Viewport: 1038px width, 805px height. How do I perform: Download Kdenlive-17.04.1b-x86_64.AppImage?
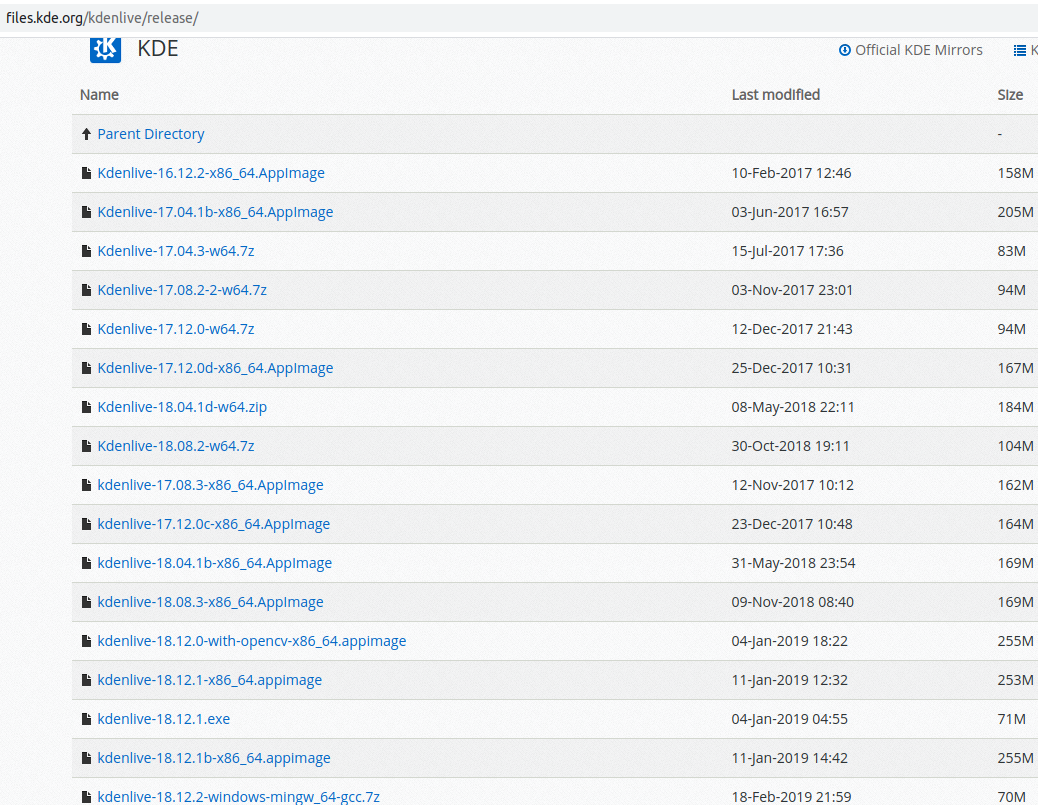point(215,213)
